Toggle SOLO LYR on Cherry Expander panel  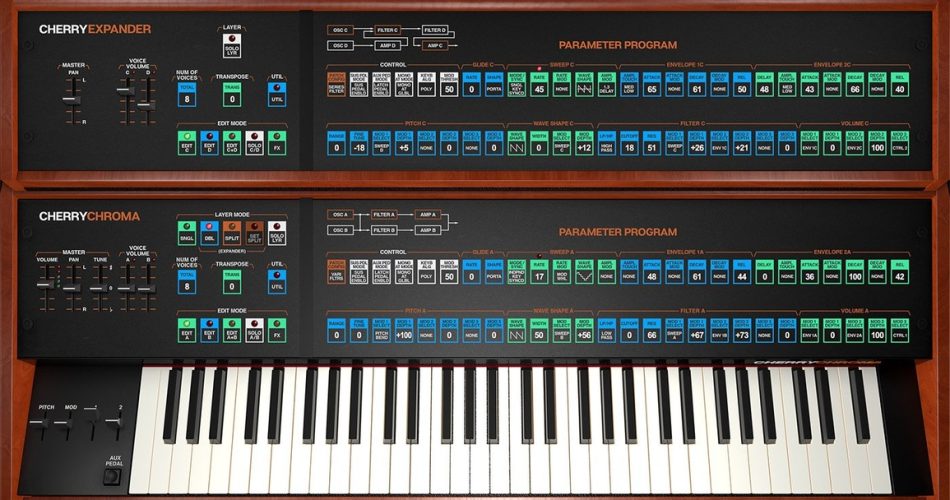click(231, 45)
